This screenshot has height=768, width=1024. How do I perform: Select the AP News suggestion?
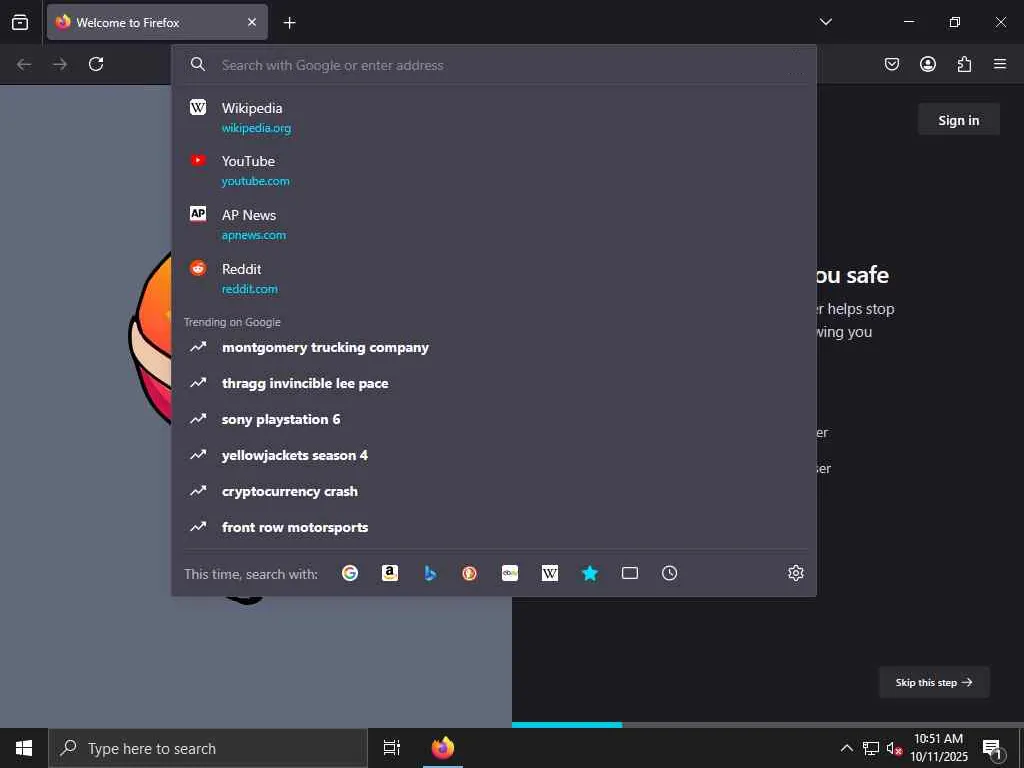click(494, 224)
